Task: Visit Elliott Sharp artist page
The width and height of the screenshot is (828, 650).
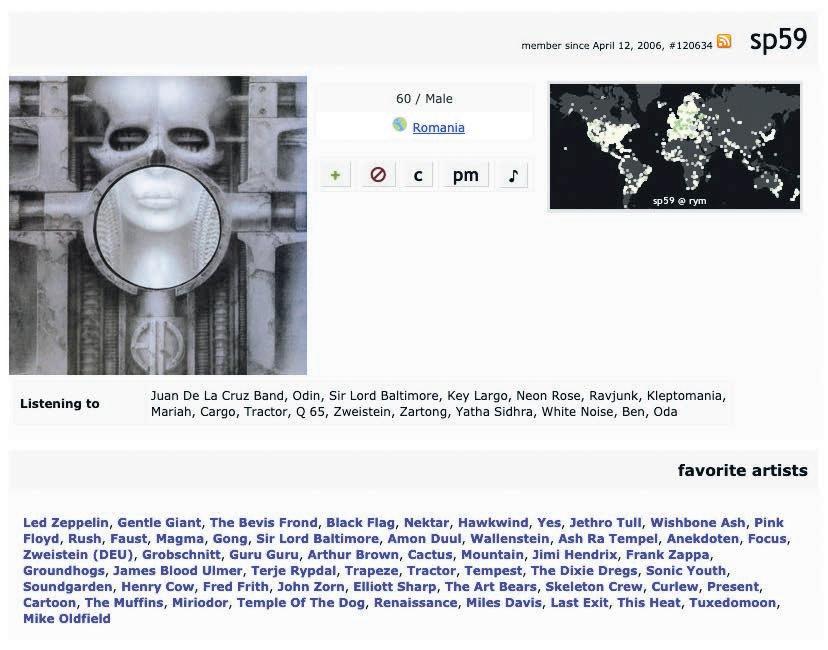Action: 394,587
